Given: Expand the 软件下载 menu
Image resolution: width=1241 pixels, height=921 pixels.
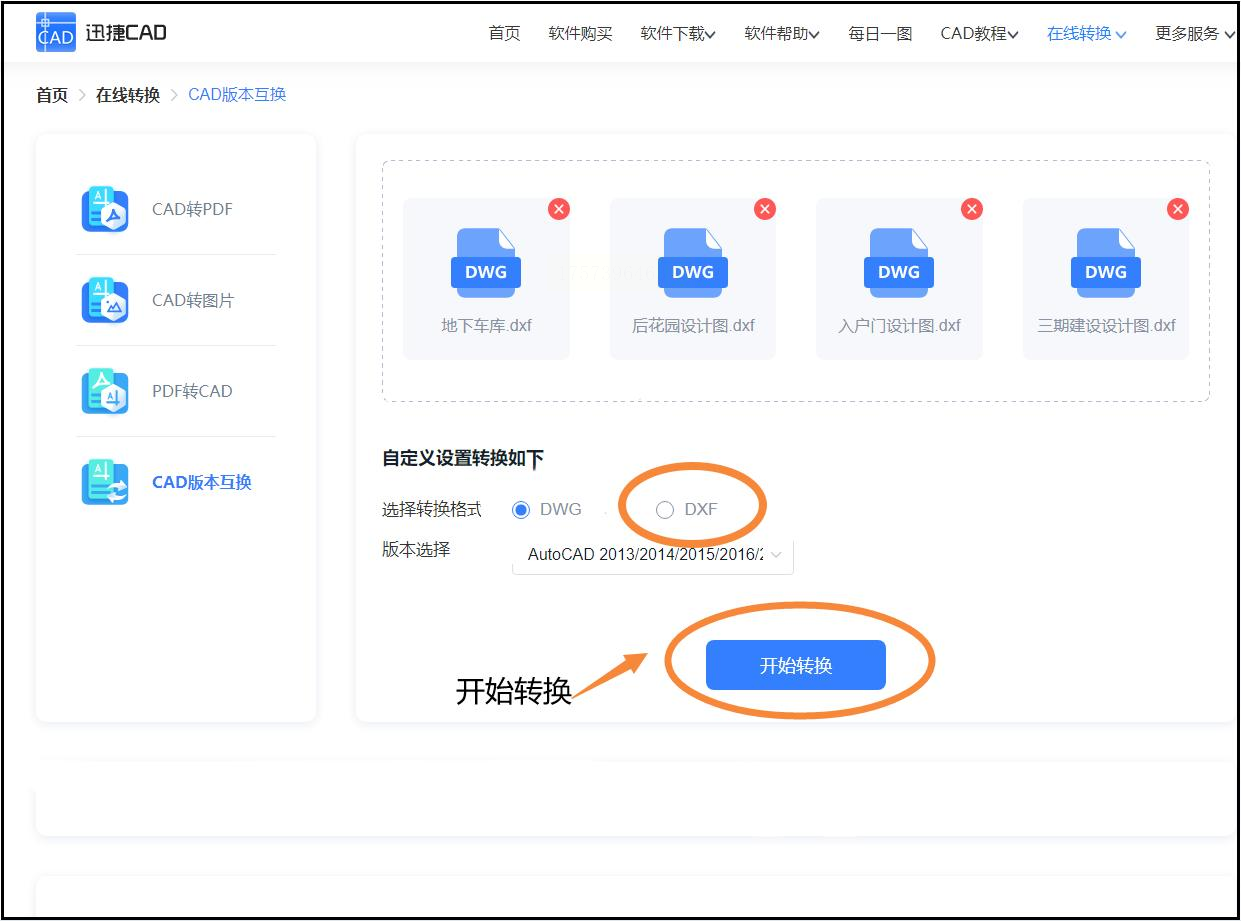Looking at the screenshot, I should click(678, 34).
